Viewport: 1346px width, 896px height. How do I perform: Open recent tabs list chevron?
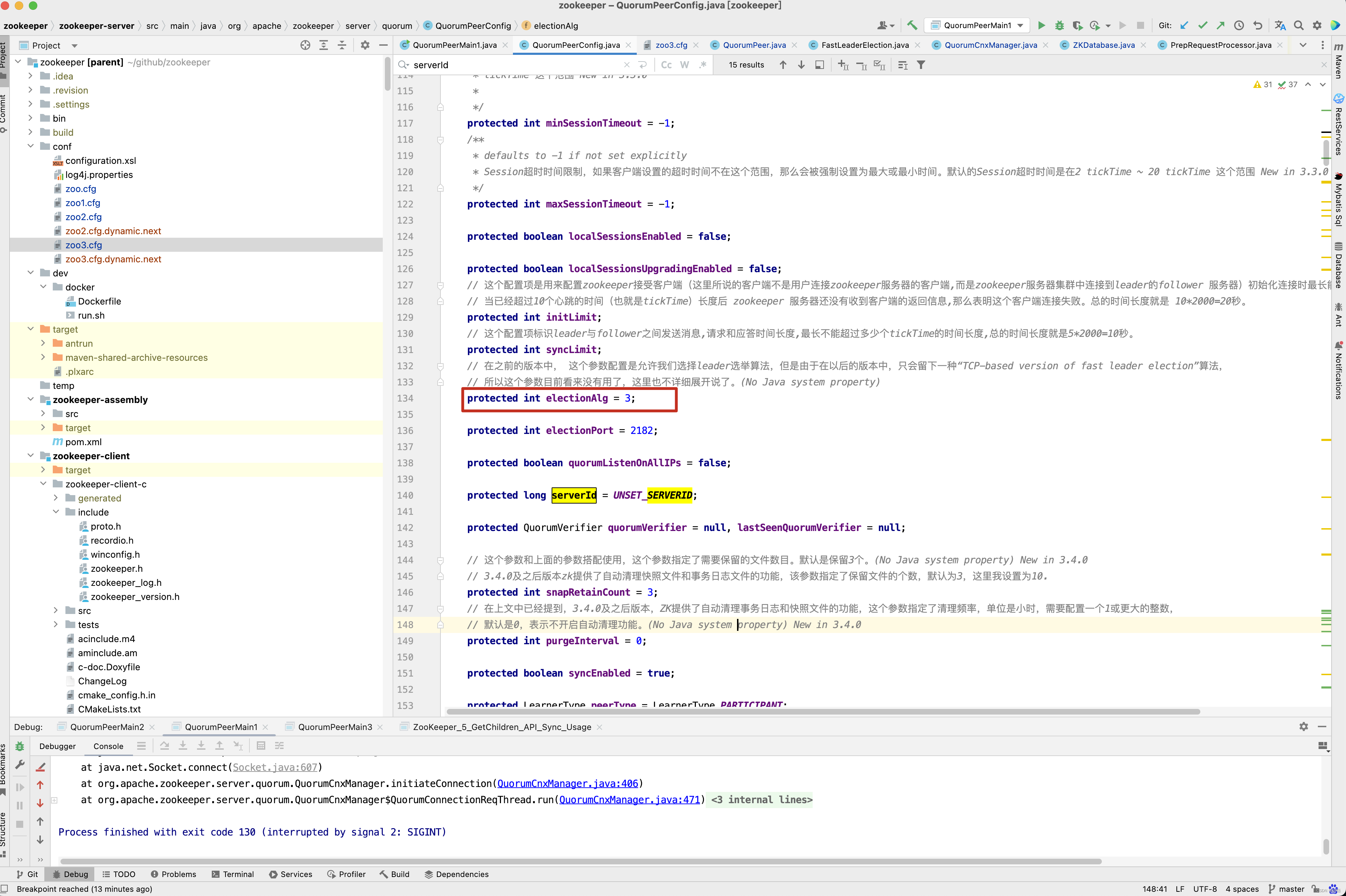coord(1303,45)
